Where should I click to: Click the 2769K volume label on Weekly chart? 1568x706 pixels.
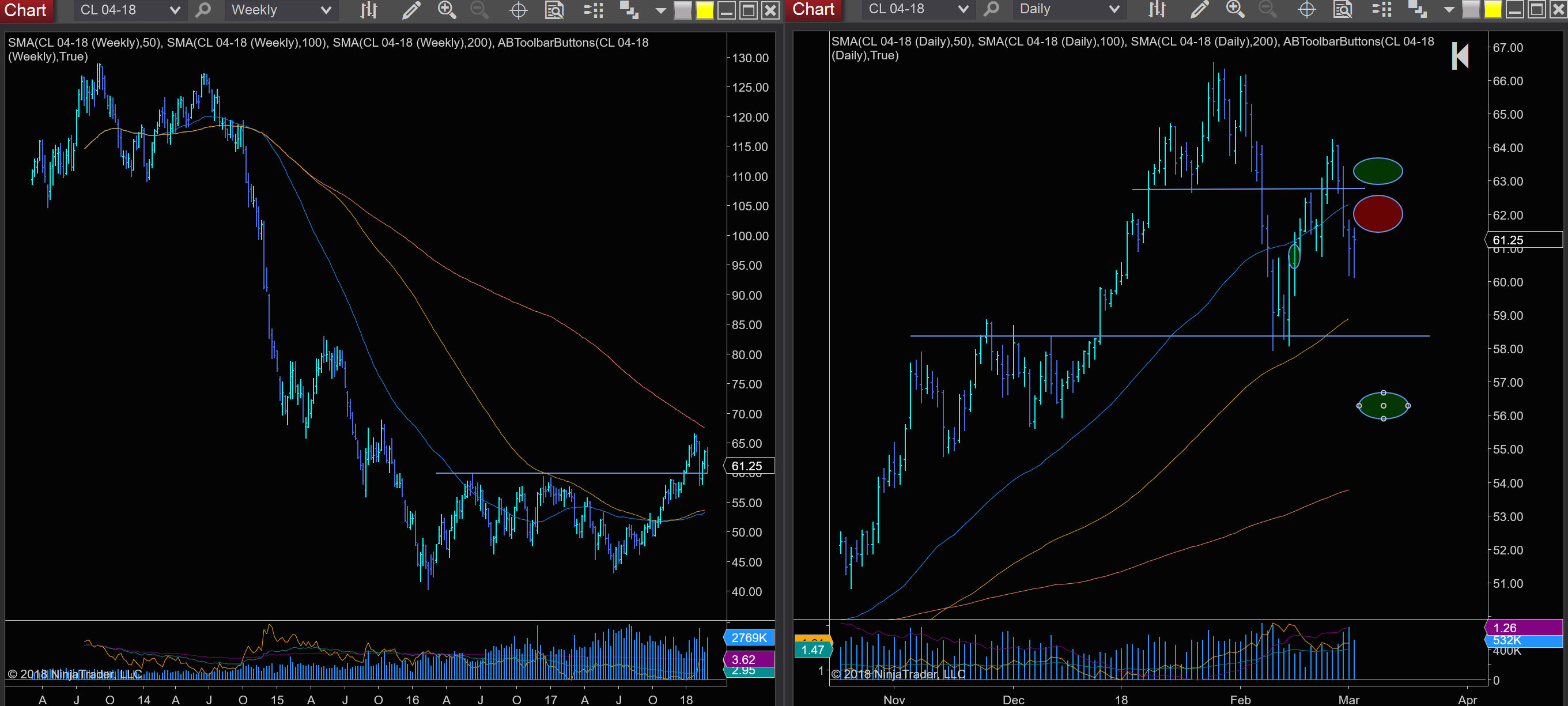click(x=749, y=638)
